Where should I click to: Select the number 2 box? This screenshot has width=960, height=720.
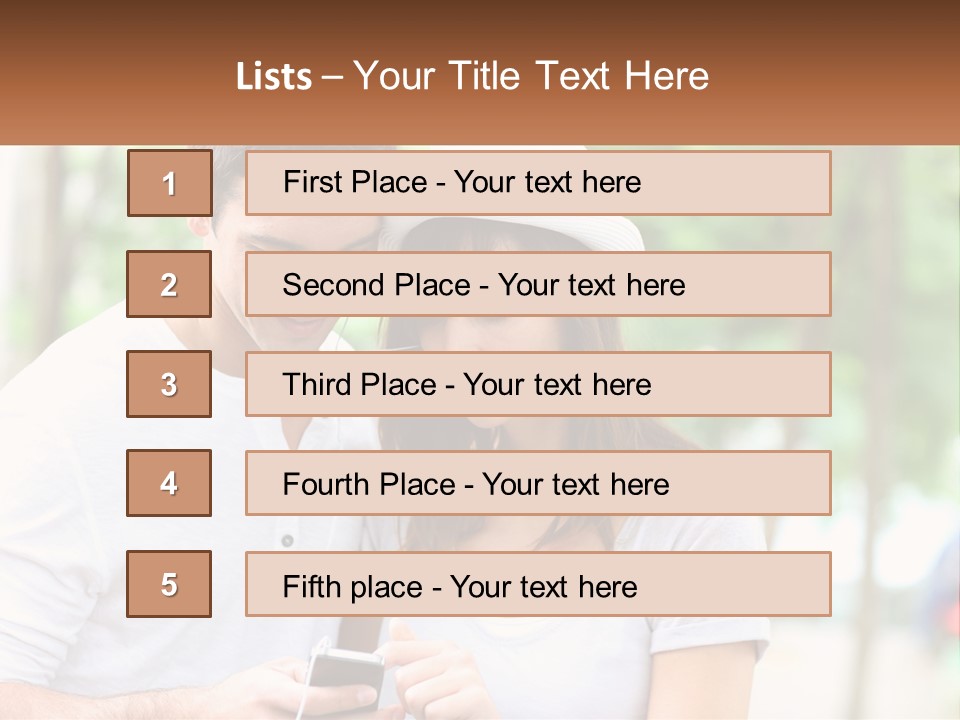pyautogui.click(x=169, y=284)
